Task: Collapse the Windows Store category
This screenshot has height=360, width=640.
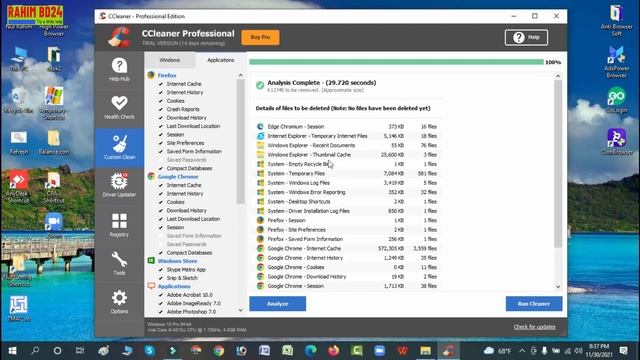Action: pos(177,261)
